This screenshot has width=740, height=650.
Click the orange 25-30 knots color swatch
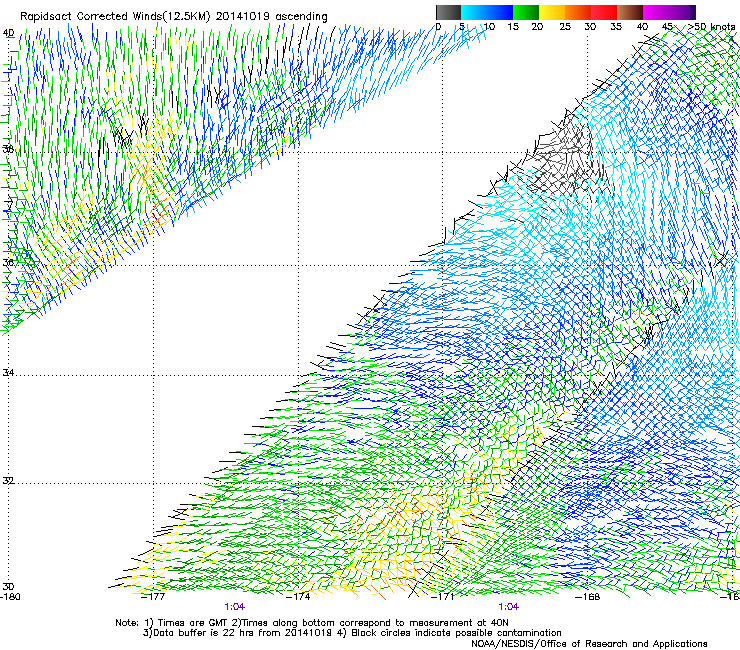578,13
